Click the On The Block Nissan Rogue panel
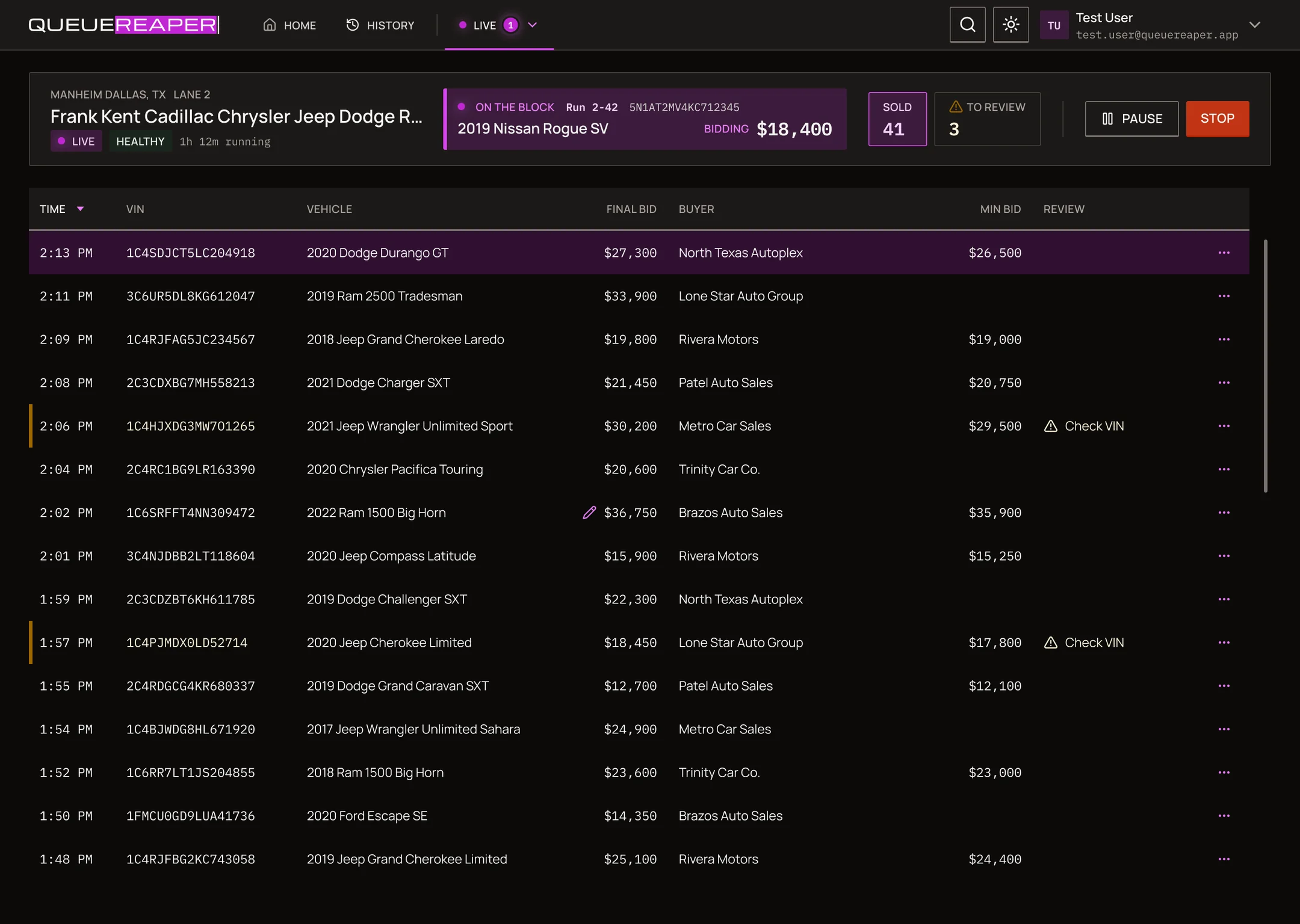This screenshot has height=924, width=1300. (645, 119)
